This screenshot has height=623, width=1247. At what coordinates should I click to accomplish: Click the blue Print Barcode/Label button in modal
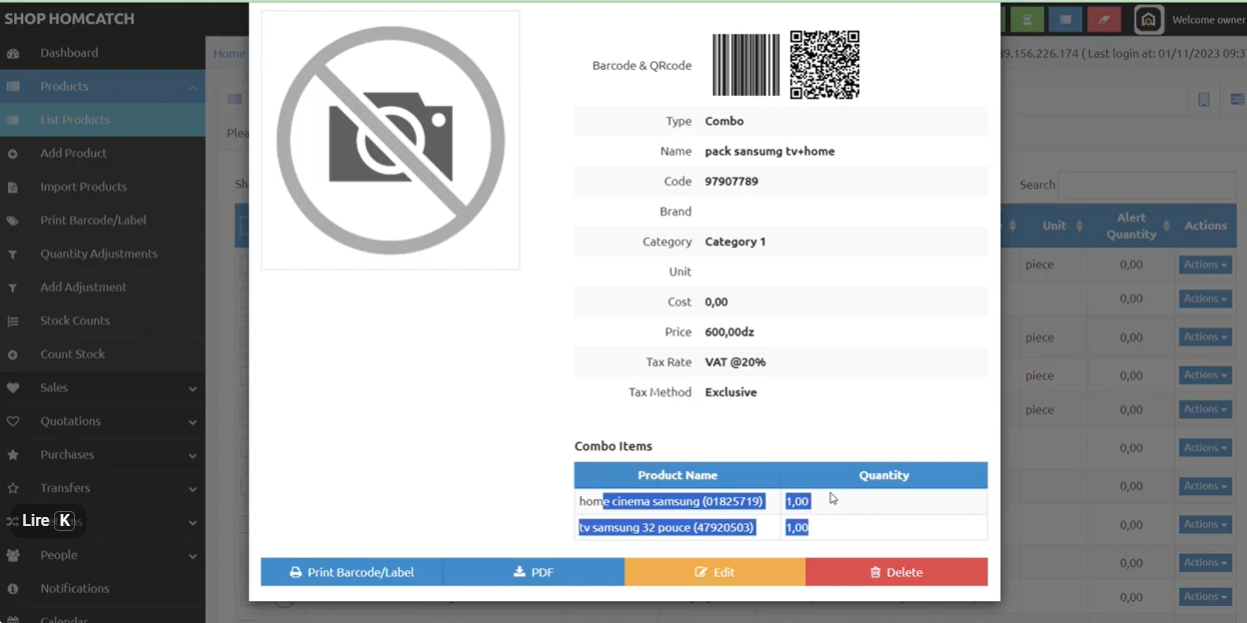tap(352, 572)
